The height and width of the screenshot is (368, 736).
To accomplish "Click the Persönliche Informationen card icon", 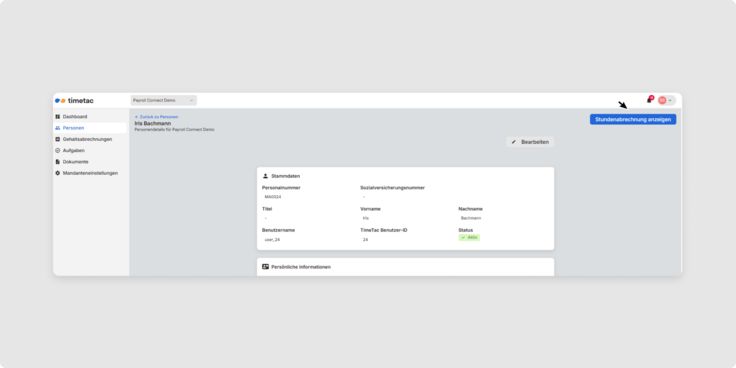I will point(265,267).
